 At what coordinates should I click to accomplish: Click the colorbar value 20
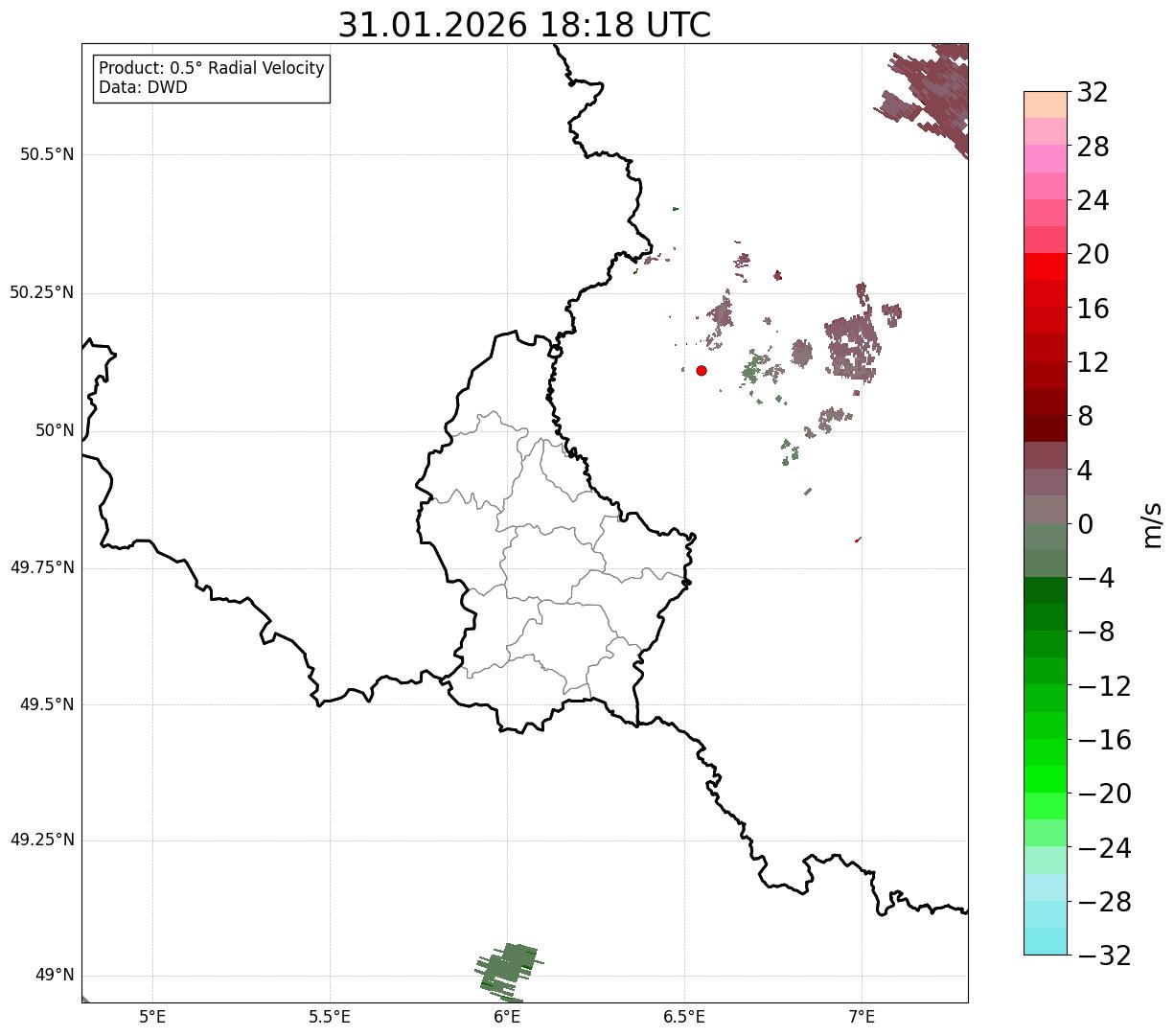pos(1093,255)
